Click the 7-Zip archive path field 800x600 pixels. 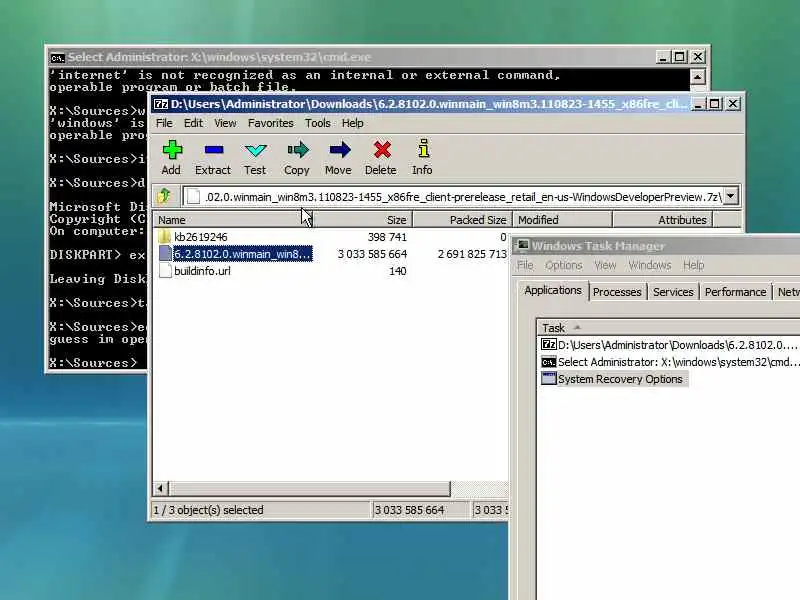453,196
